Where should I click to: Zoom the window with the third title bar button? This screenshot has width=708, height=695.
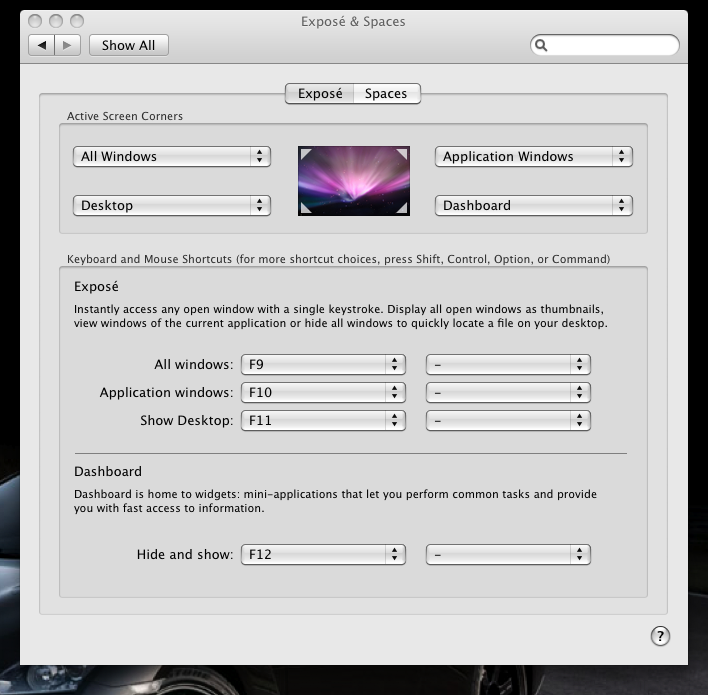pyautogui.click(x=77, y=21)
